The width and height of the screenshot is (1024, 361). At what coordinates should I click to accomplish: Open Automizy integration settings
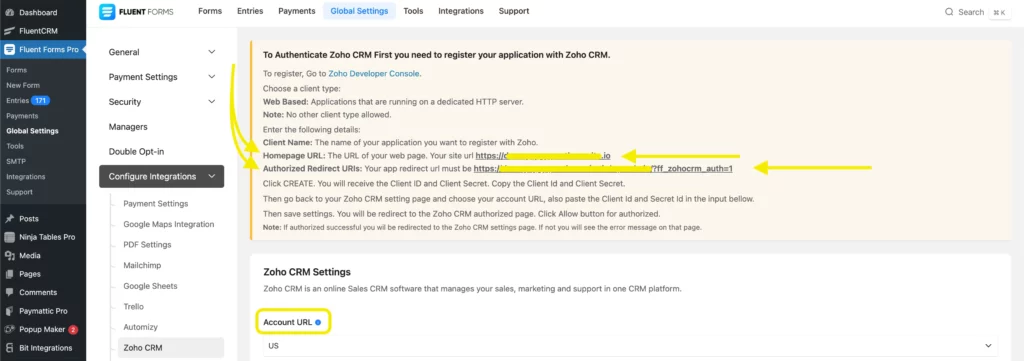click(x=140, y=327)
